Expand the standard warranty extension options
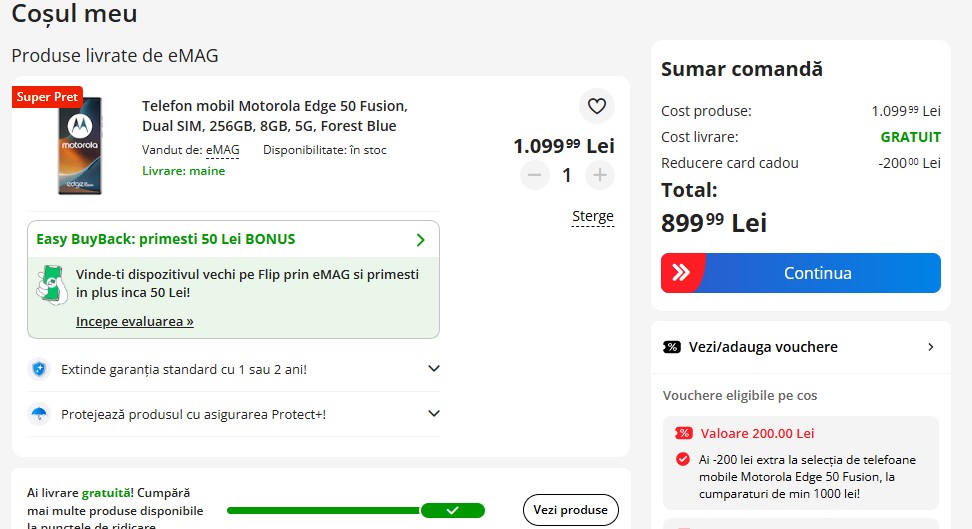The height and width of the screenshot is (529, 972). pos(434,368)
